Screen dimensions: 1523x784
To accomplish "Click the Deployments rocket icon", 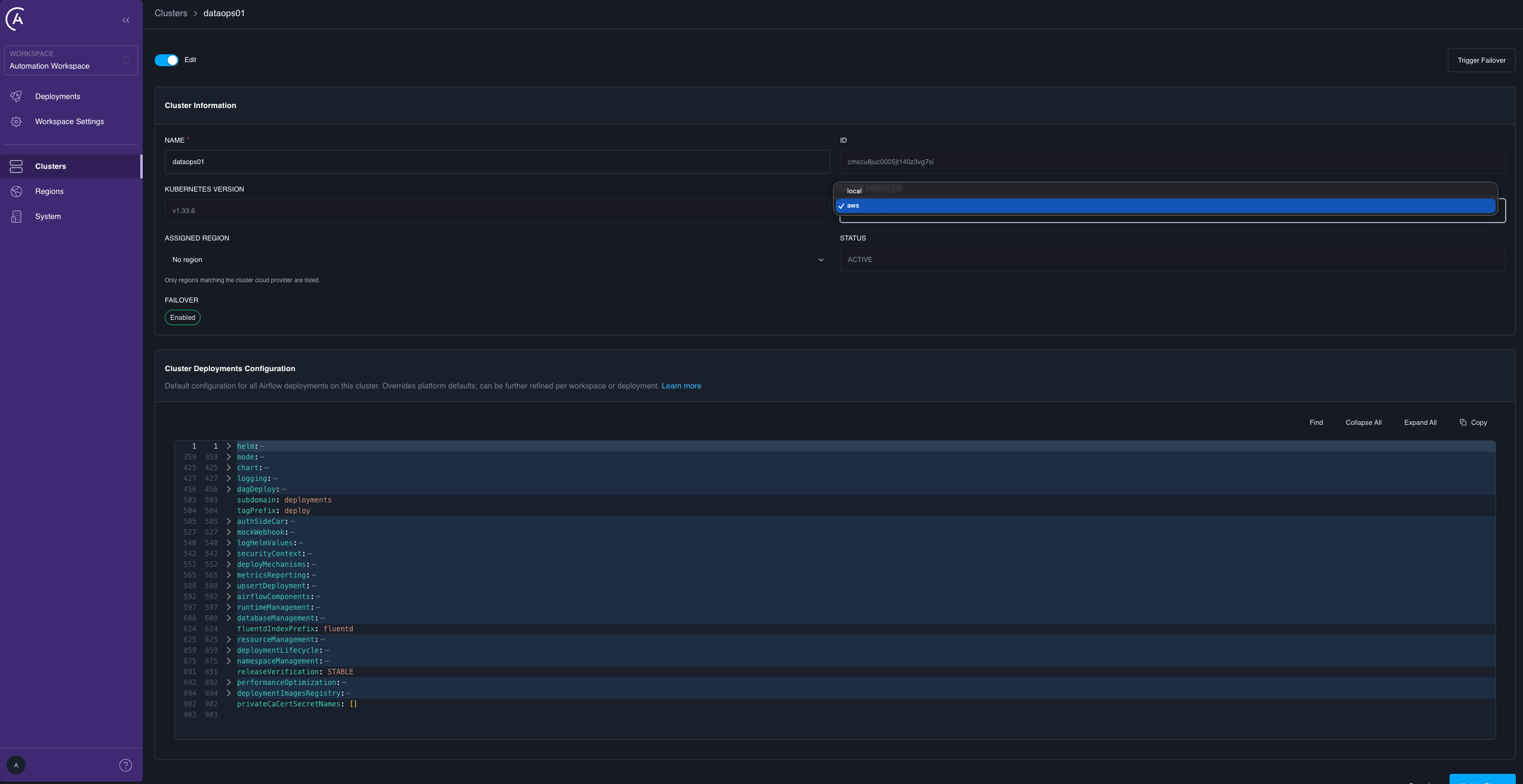I will (16, 97).
